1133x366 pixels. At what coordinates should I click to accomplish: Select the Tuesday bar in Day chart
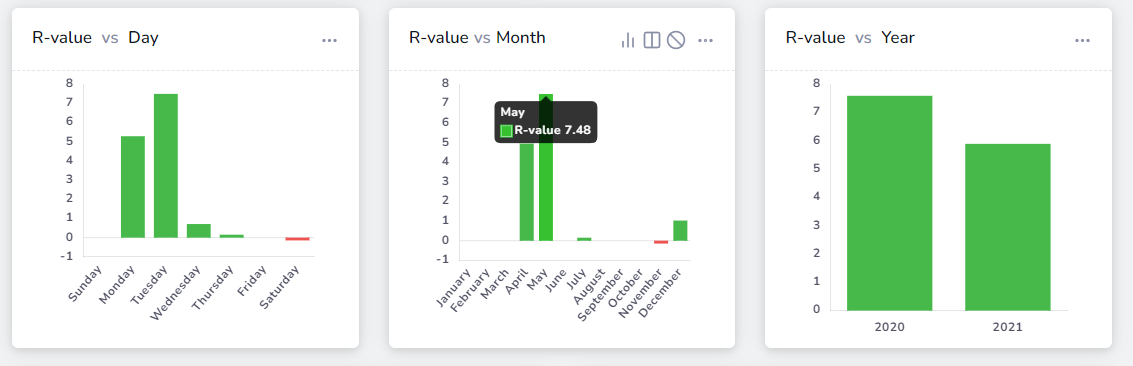pyautogui.click(x=165, y=165)
